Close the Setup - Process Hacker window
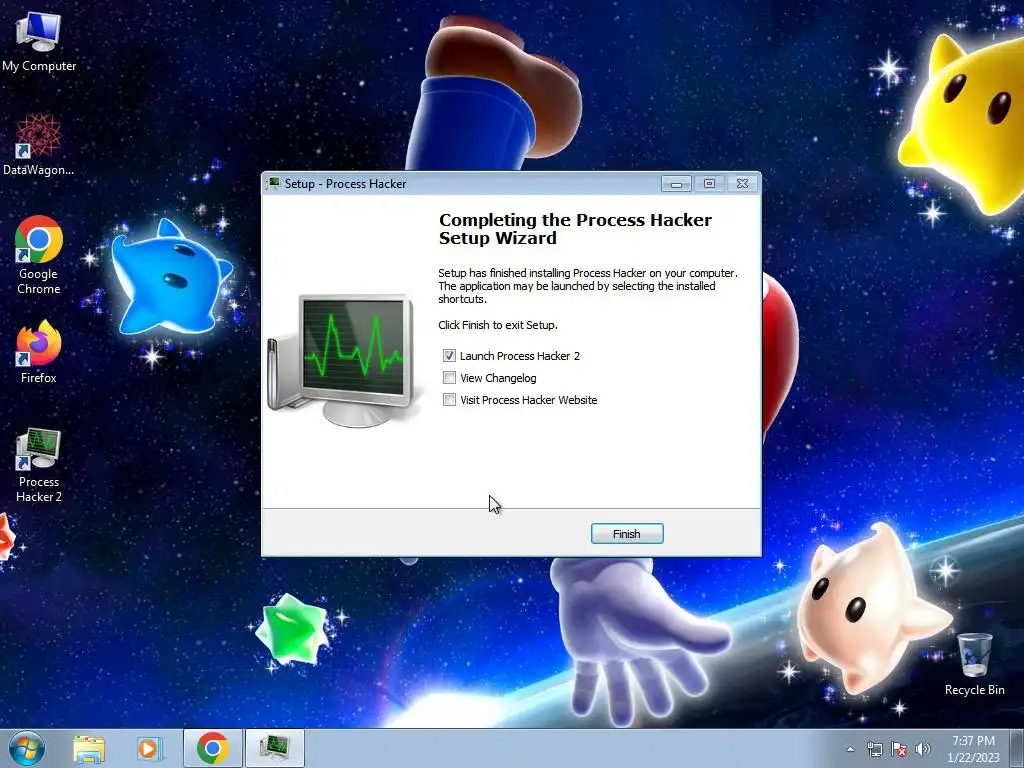This screenshot has width=1024, height=768. coord(743,184)
